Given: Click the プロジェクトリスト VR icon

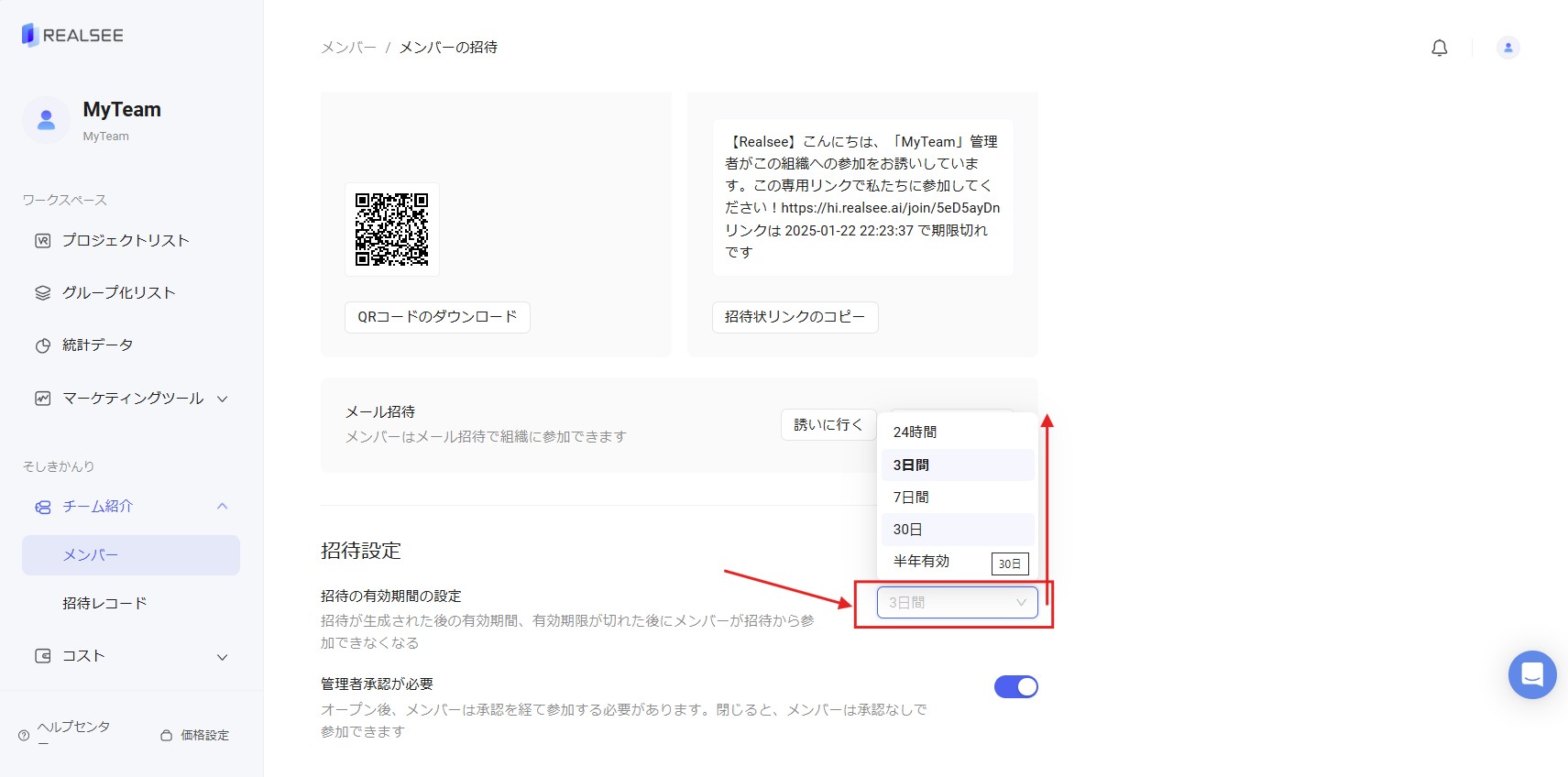Looking at the screenshot, I should click(x=42, y=241).
